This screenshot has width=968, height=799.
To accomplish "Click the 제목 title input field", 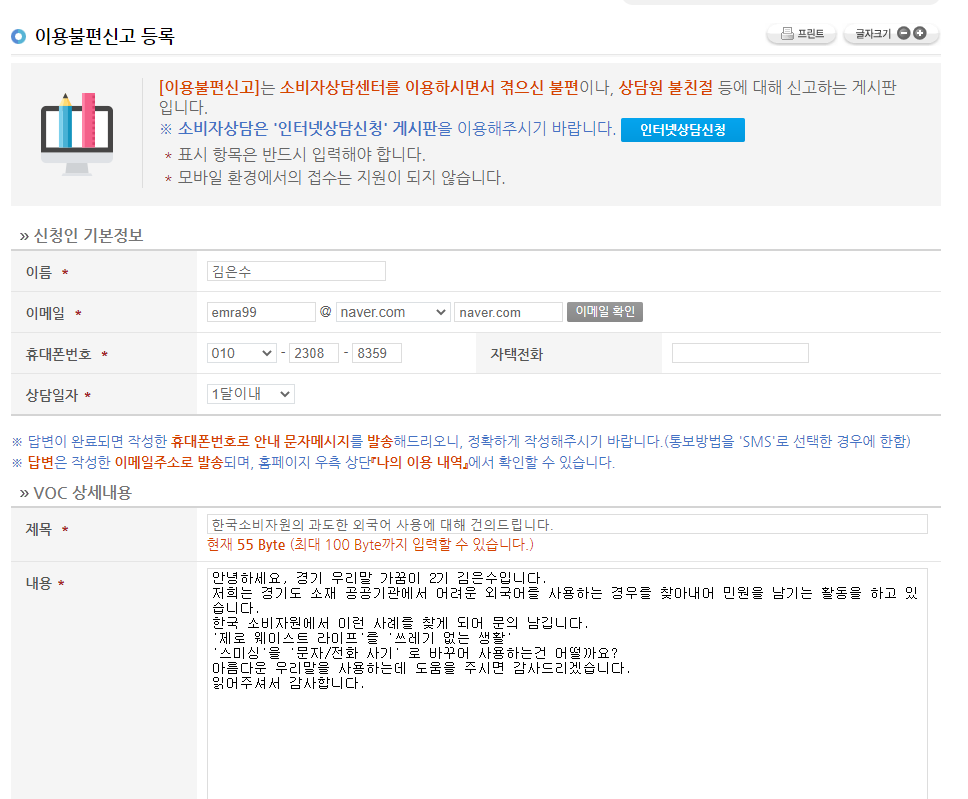I will [x=567, y=524].
